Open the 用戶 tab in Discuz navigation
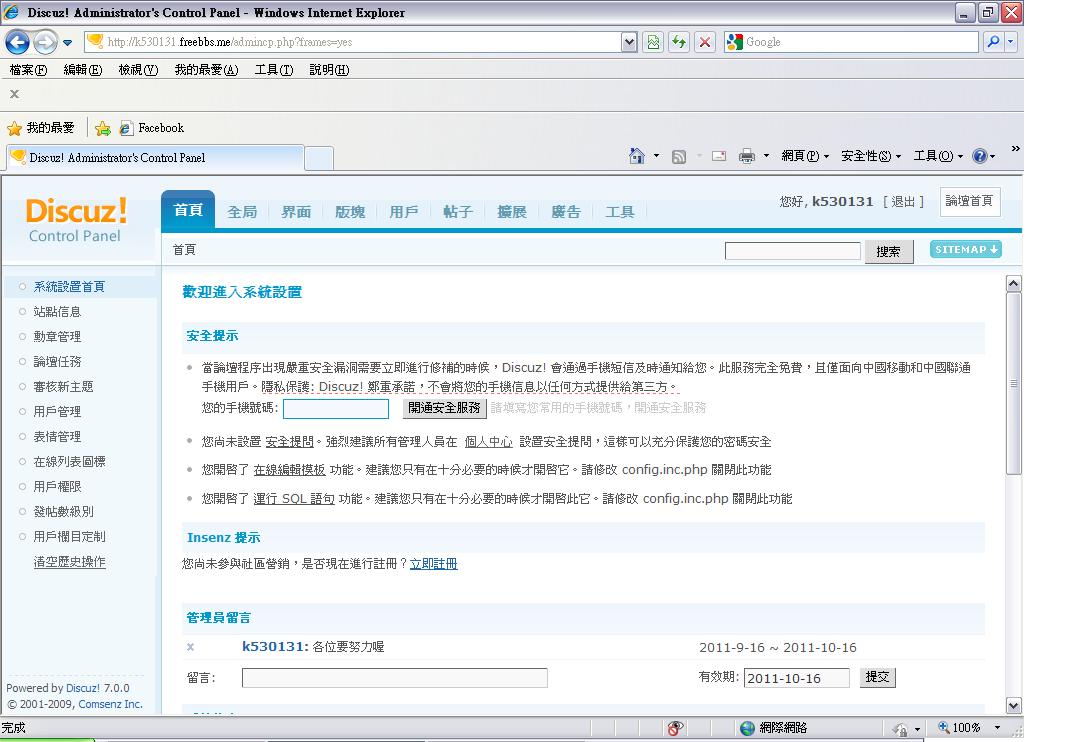The width and height of the screenshot is (1074, 742). tap(404, 212)
